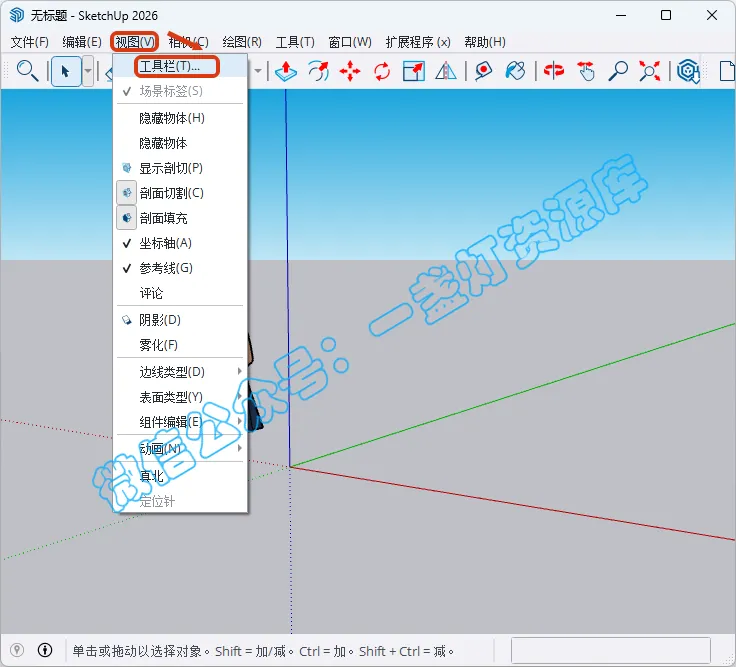This screenshot has width=736, height=667.
Task: Select the Orbit tool
Action: pos(554,71)
